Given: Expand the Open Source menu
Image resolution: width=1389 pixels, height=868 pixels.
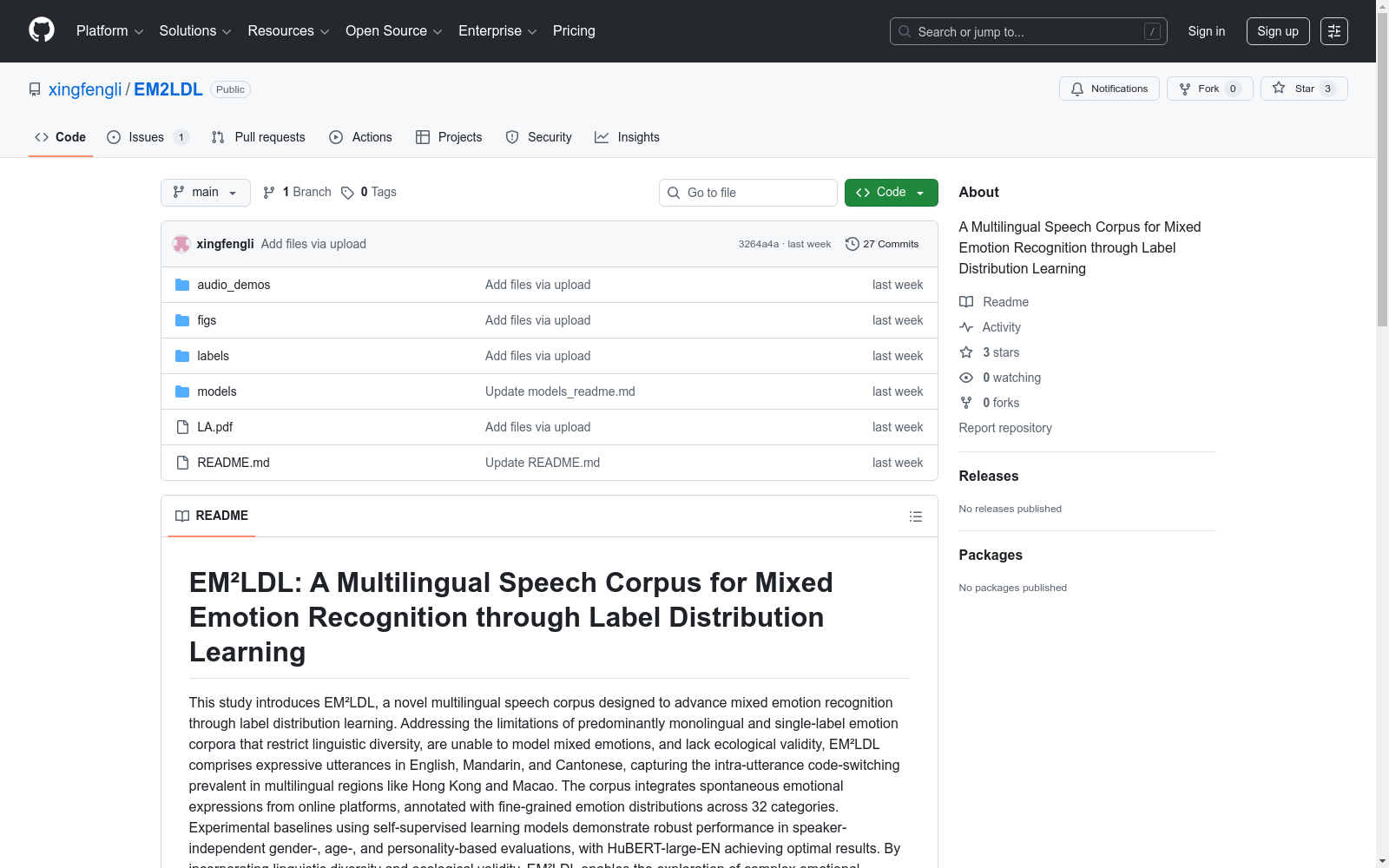Looking at the screenshot, I should [394, 31].
